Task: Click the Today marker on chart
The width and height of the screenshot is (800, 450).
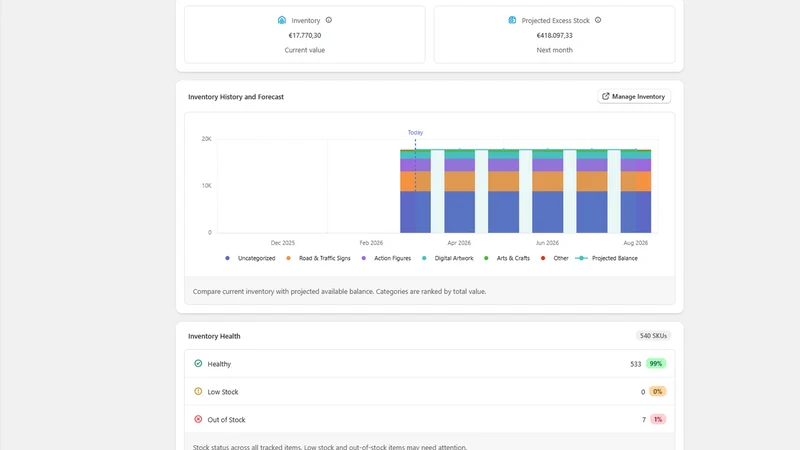Action: pos(415,132)
